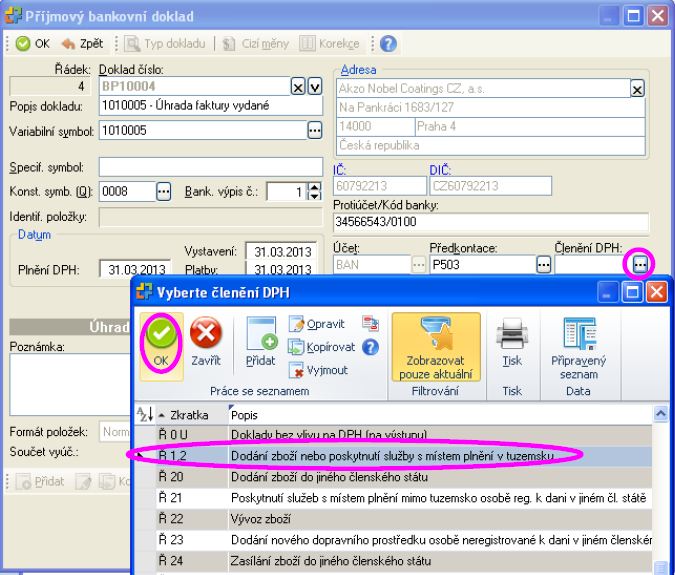The image size is (675, 575).
Task: Click the IČ link label
Action: 340,170
